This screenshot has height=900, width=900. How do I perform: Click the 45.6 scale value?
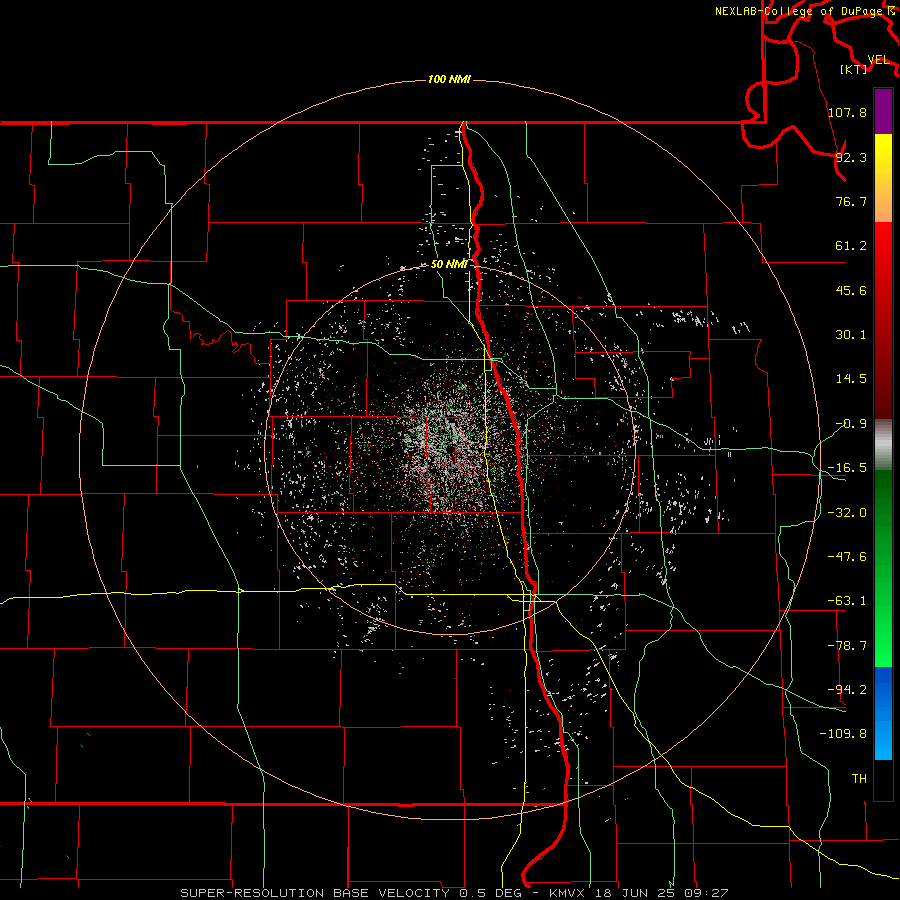click(851, 290)
